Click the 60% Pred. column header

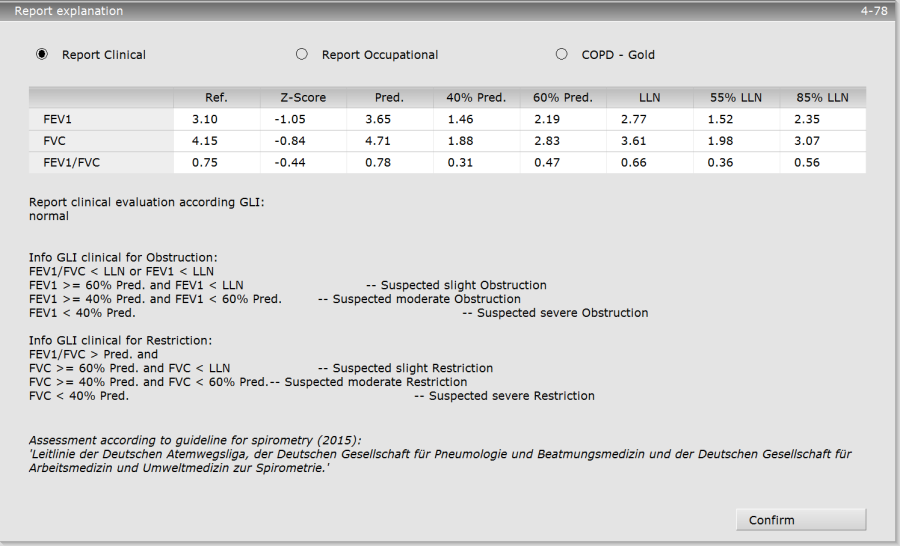563,98
